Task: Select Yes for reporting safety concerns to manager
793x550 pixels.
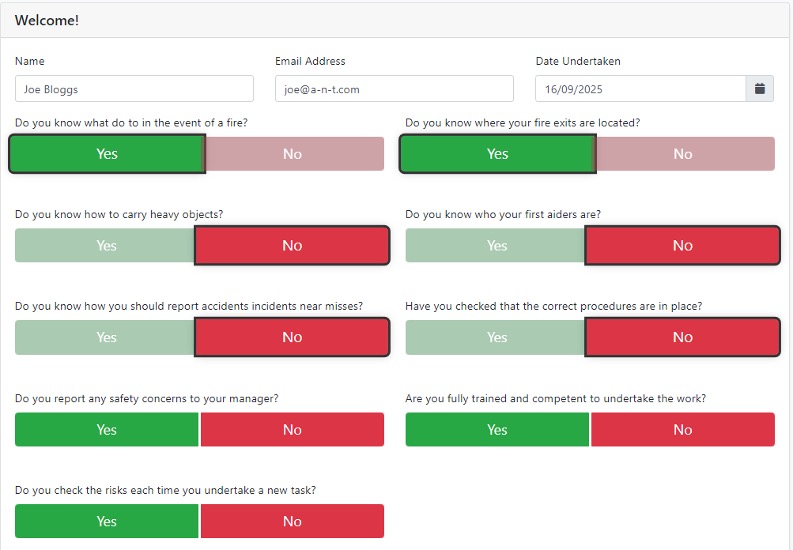Action: point(107,430)
